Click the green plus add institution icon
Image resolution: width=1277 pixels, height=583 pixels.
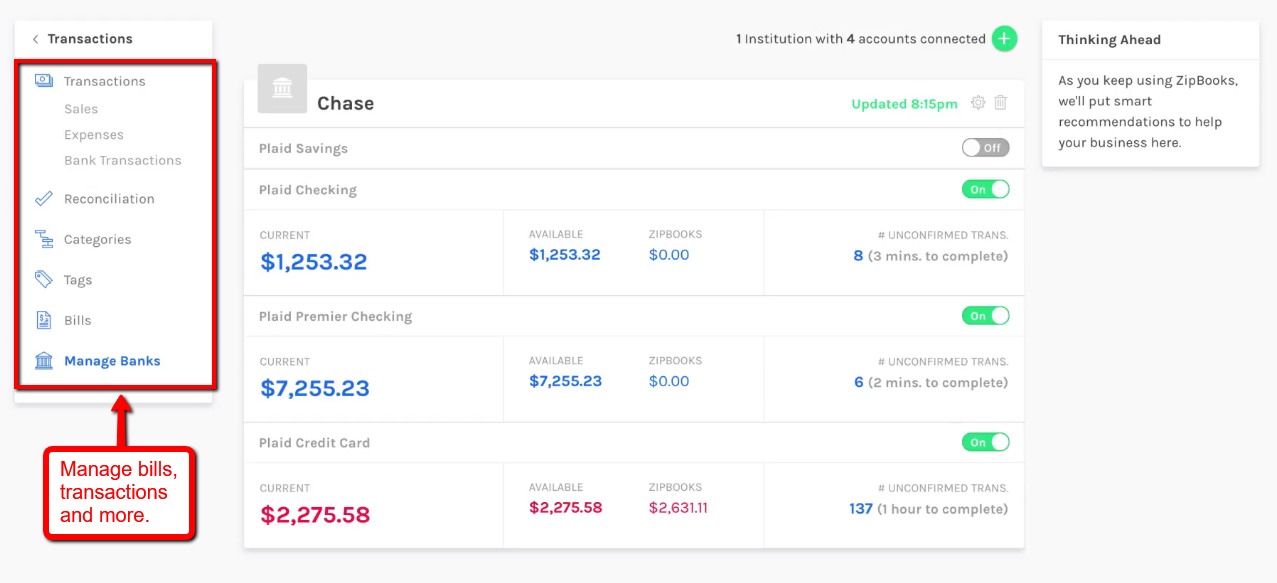tap(1004, 39)
